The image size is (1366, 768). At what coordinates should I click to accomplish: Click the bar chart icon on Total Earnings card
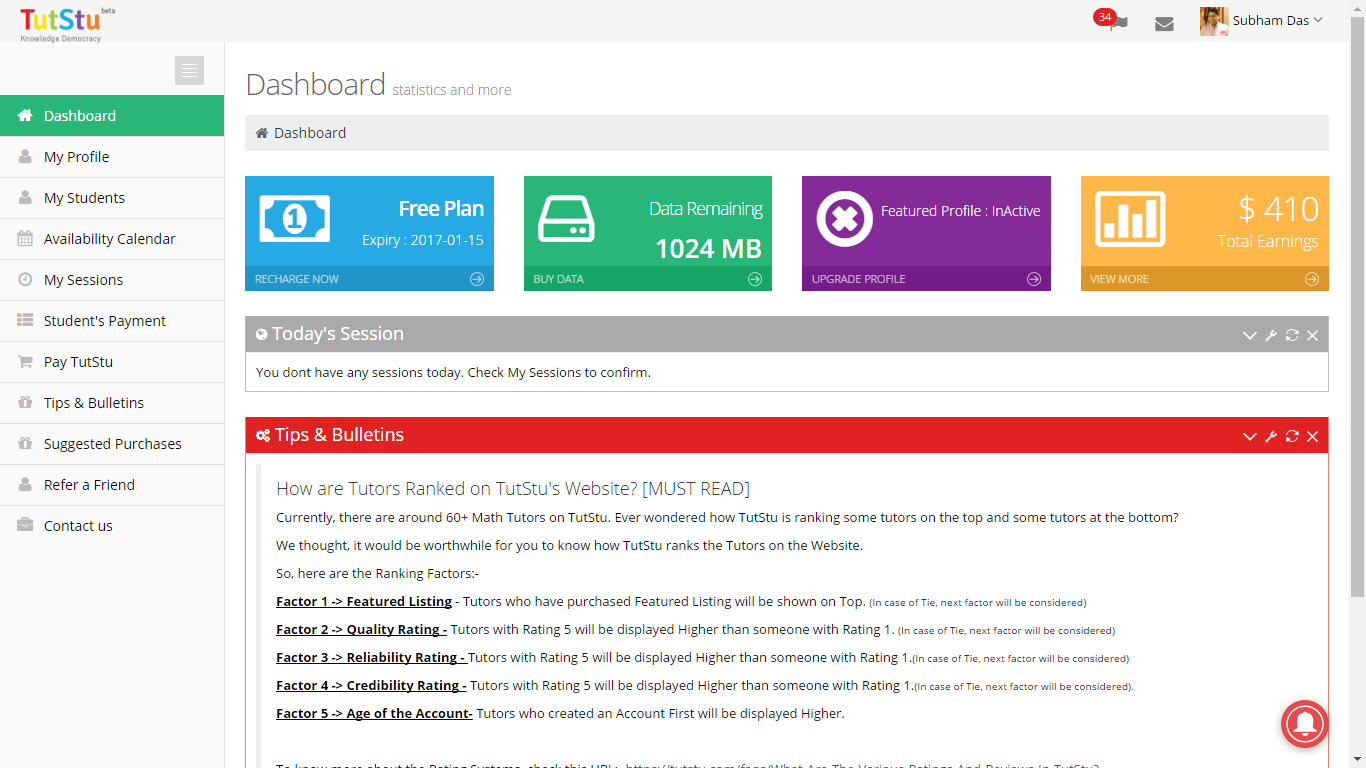pos(1131,218)
